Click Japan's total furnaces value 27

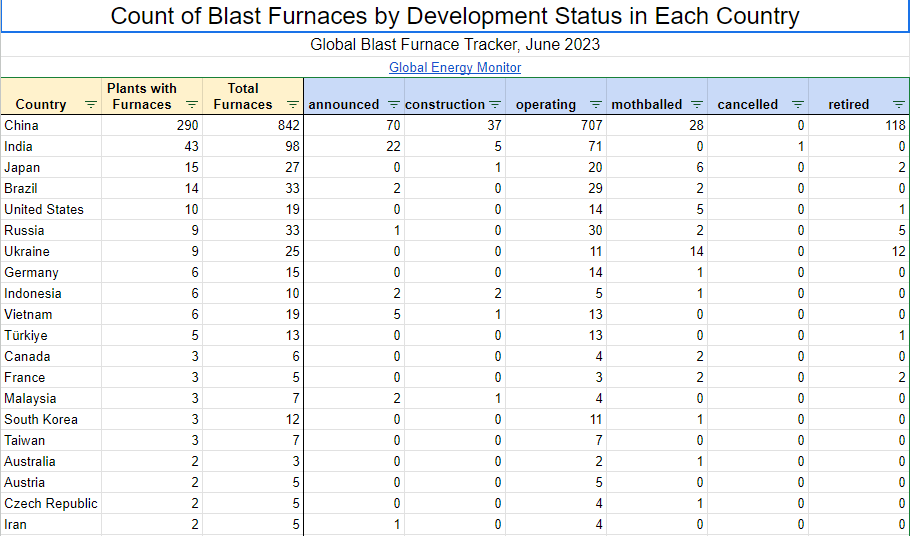click(x=292, y=167)
